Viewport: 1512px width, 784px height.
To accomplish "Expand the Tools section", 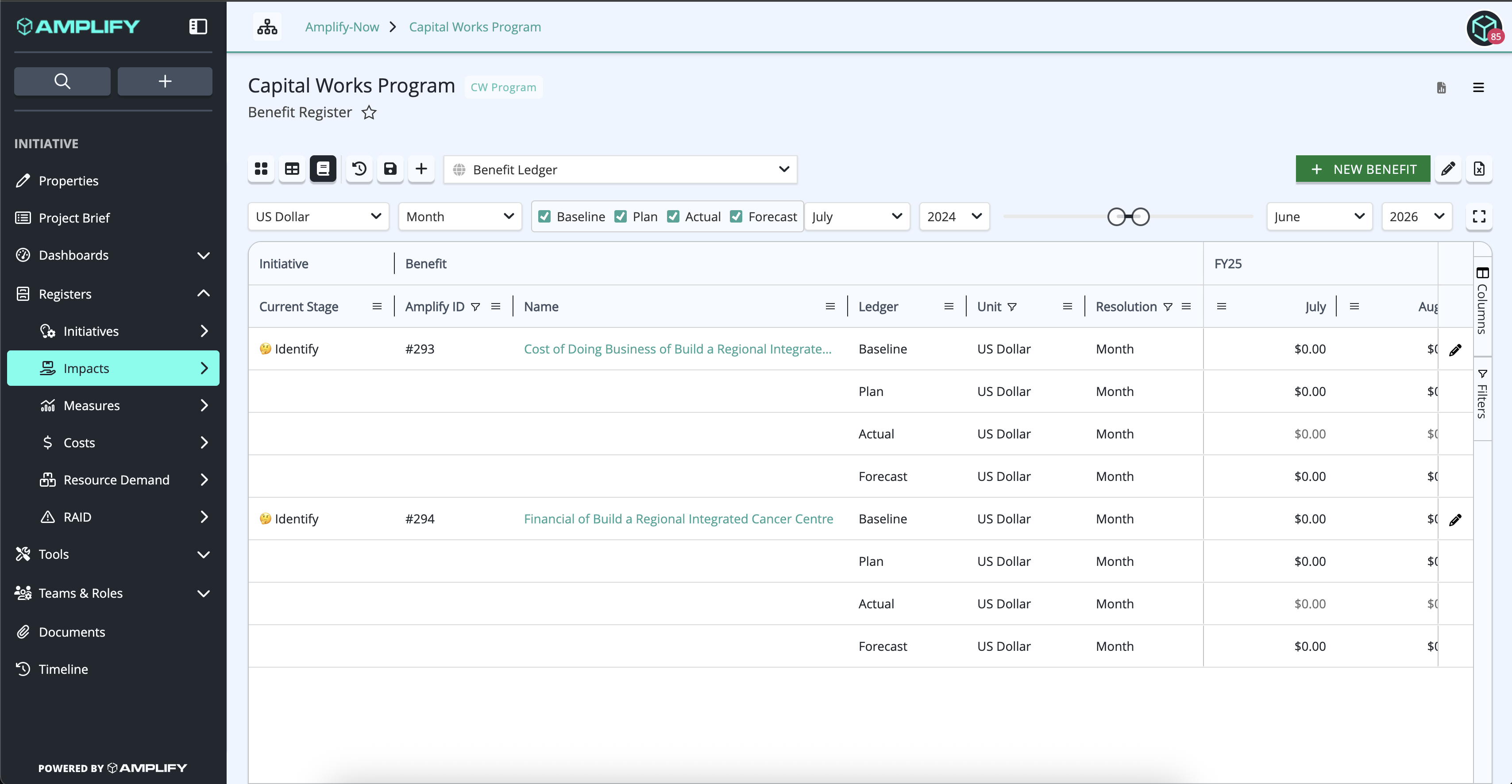I will [113, 554].
